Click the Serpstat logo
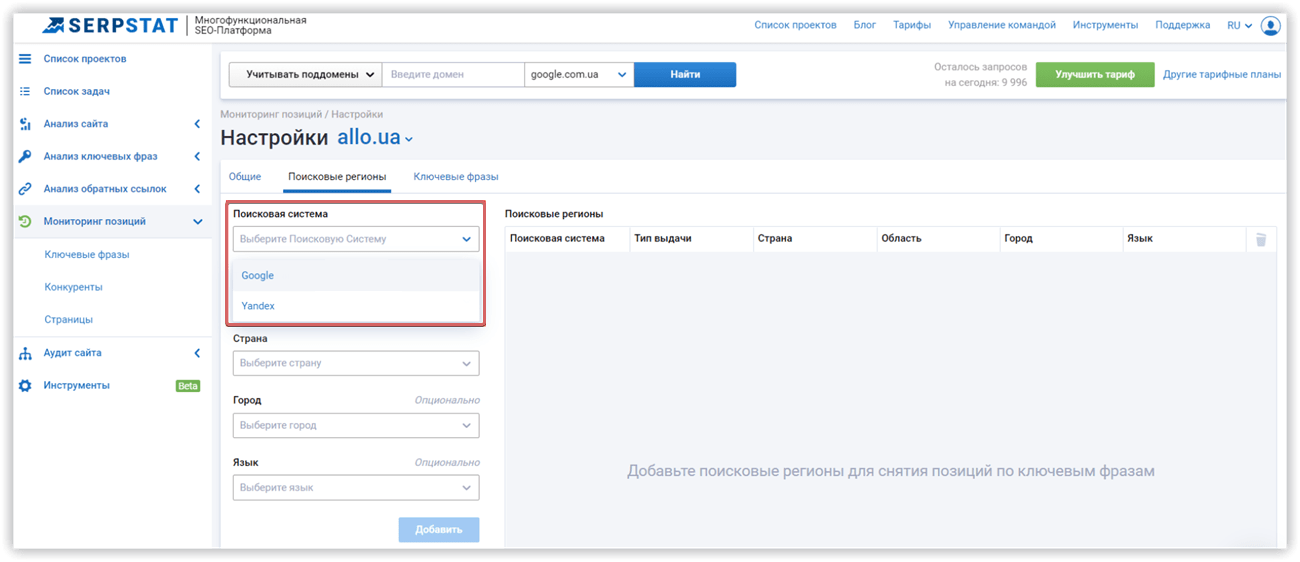1300x562 pixels. tap(110, 25)
